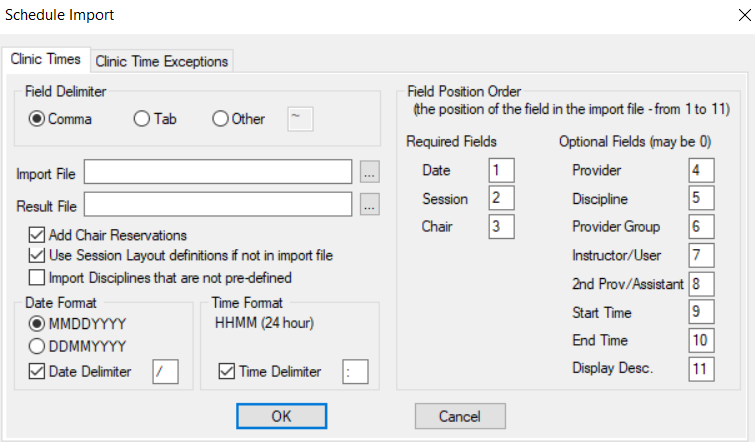
Task: Click the Import File text field
Action: point(218,172)
